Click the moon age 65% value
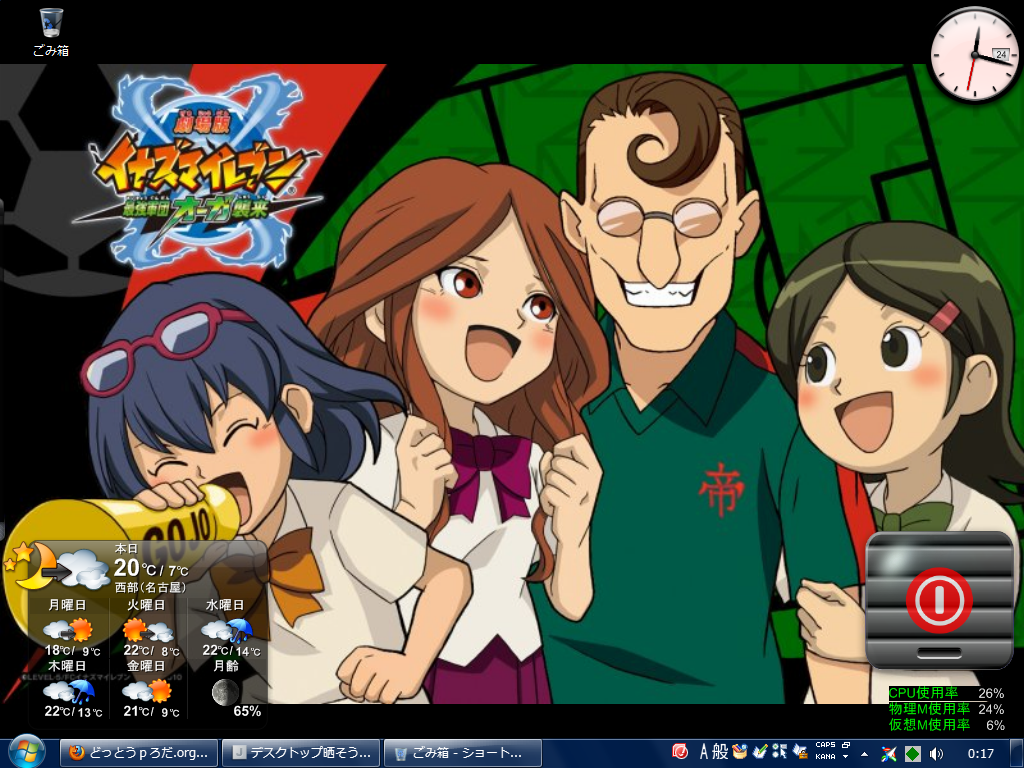 point(247,711)
